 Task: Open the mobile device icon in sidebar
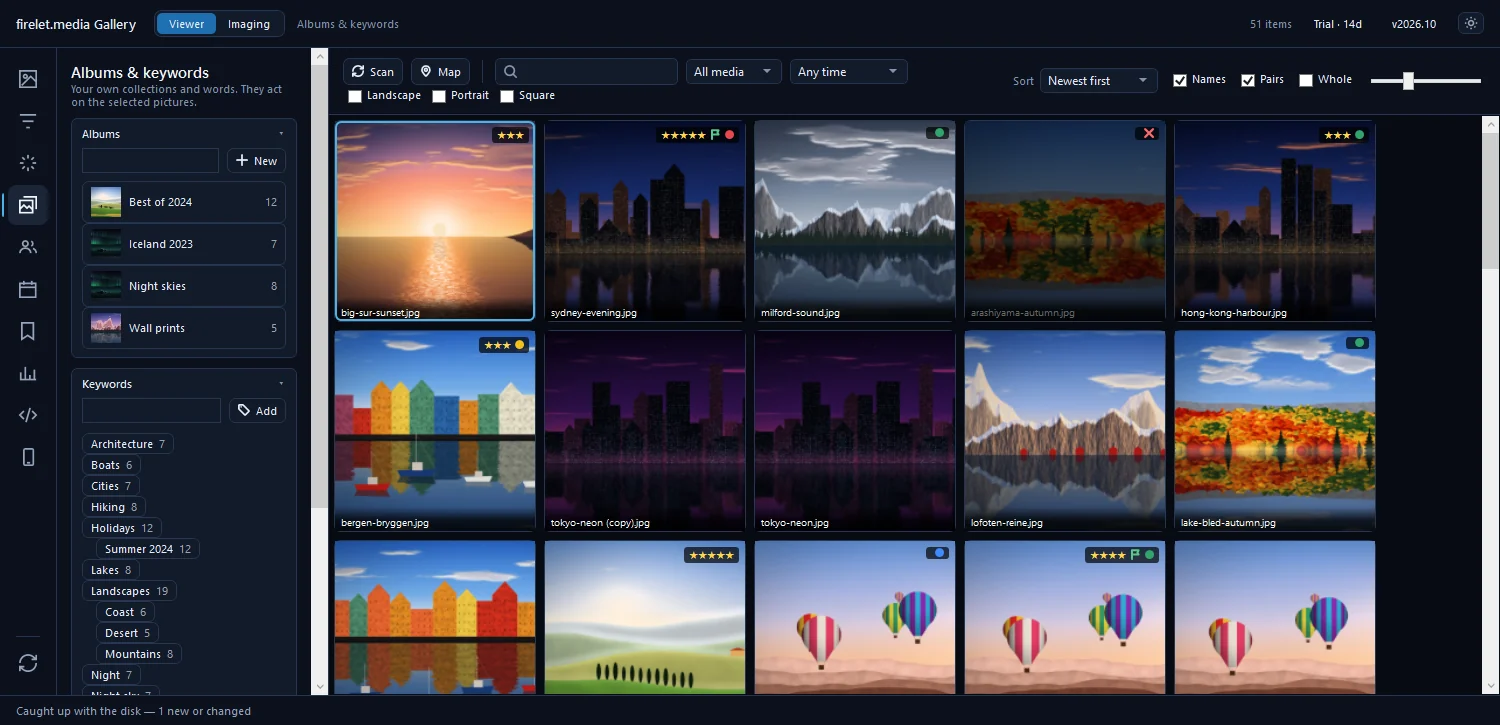click(x=28, y=457)
